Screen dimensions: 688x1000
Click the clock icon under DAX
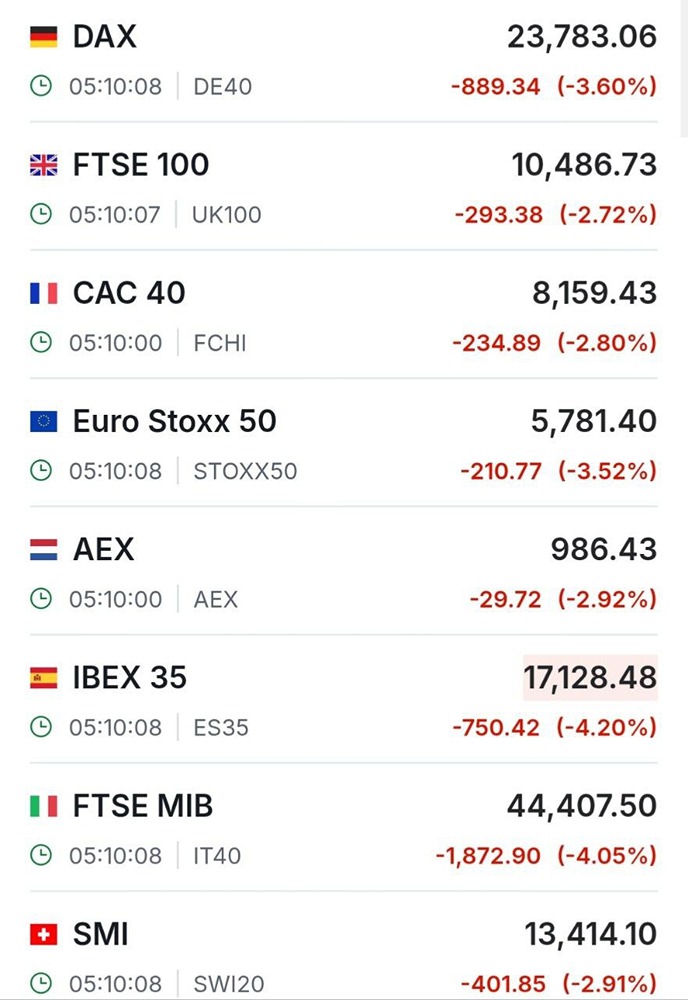(x=41, y=87)
